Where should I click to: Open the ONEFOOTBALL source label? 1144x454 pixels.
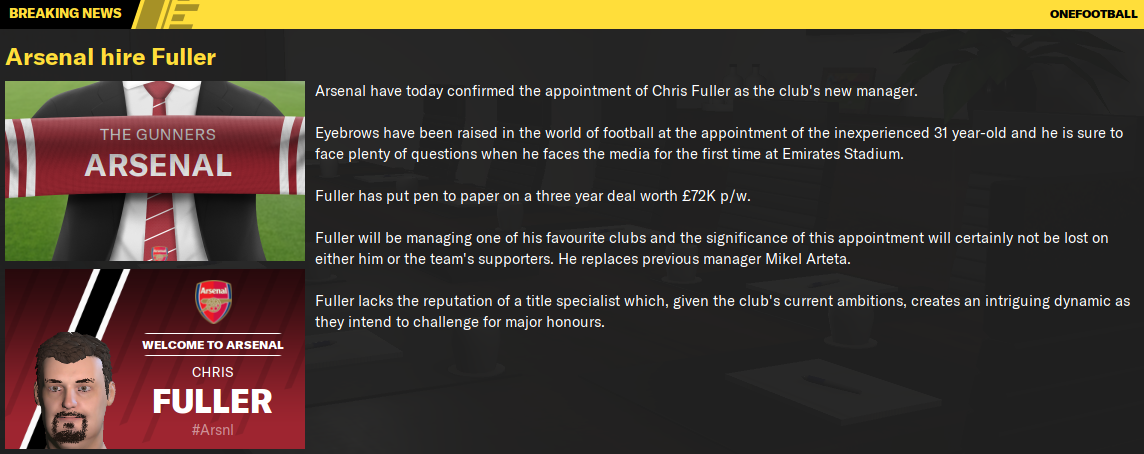[1093, 14]
